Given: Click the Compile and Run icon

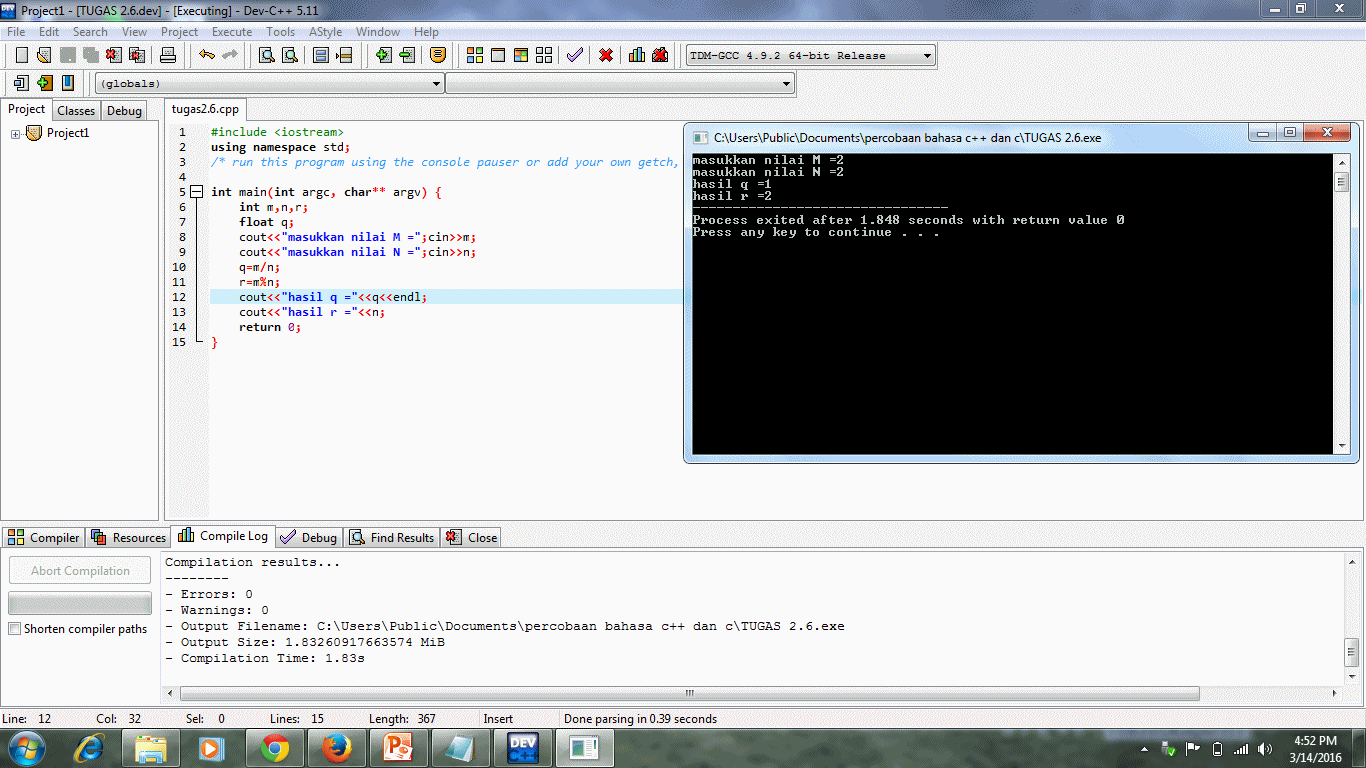Looking at the screenshot, I should click(520, 55).
